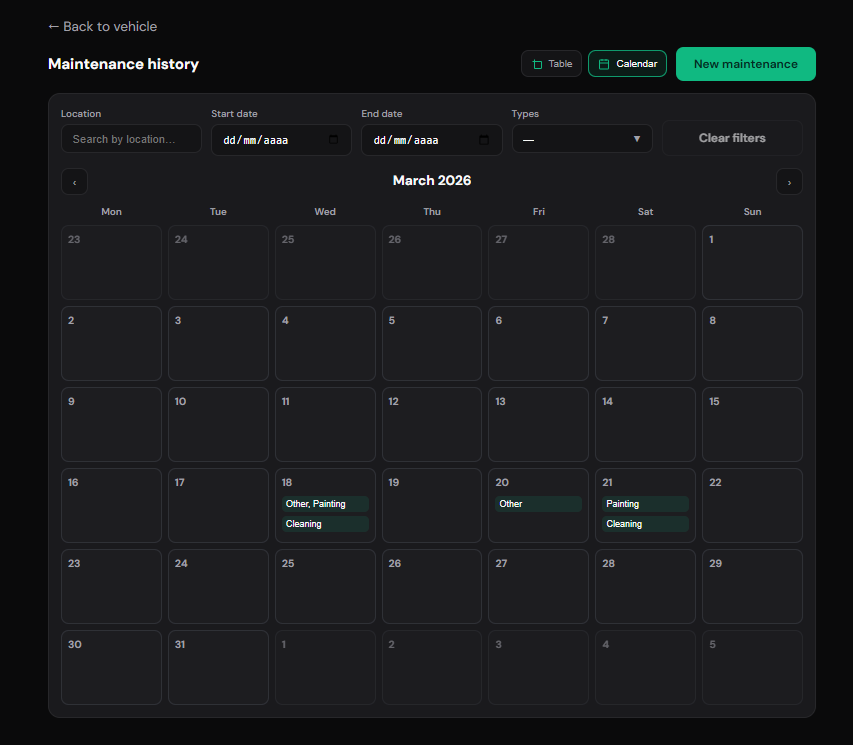Switch to Table view

coord(551,64)
